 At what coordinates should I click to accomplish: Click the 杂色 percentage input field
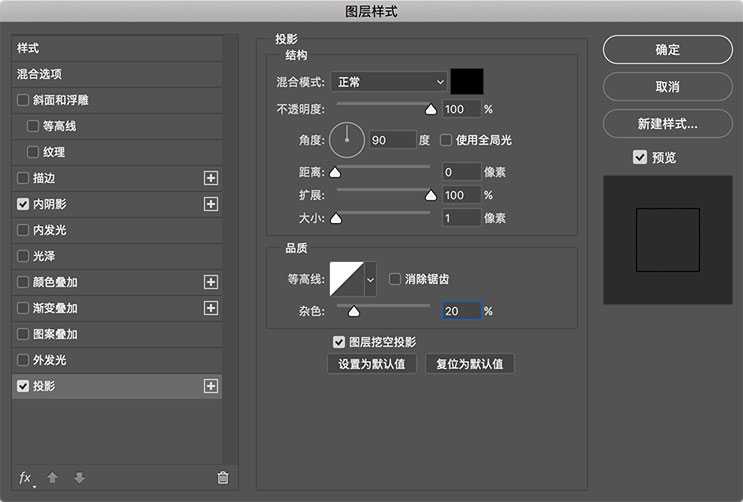coord(460,311)
